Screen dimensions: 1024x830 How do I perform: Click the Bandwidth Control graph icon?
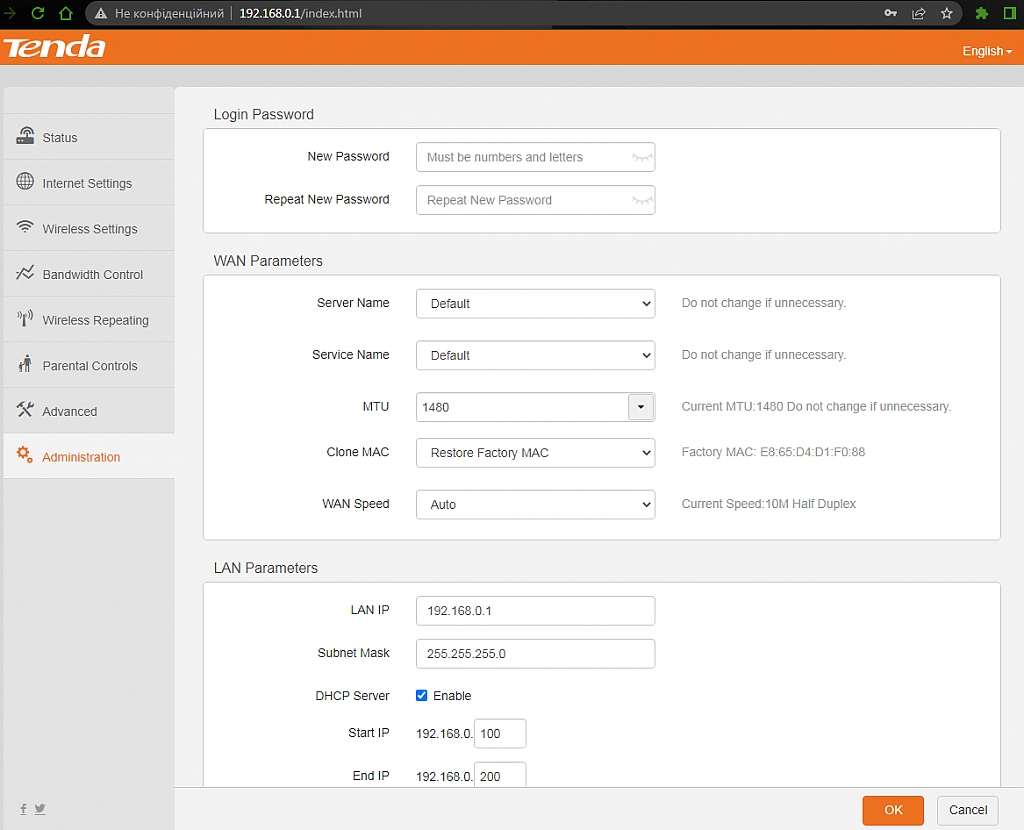25,273
